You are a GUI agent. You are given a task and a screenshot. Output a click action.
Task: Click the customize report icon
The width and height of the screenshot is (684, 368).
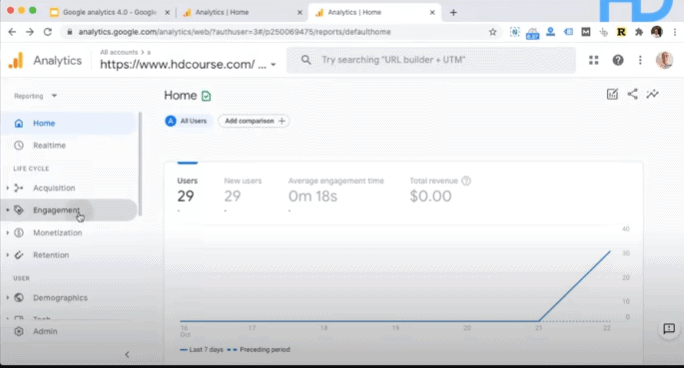(x=612, y=94)
